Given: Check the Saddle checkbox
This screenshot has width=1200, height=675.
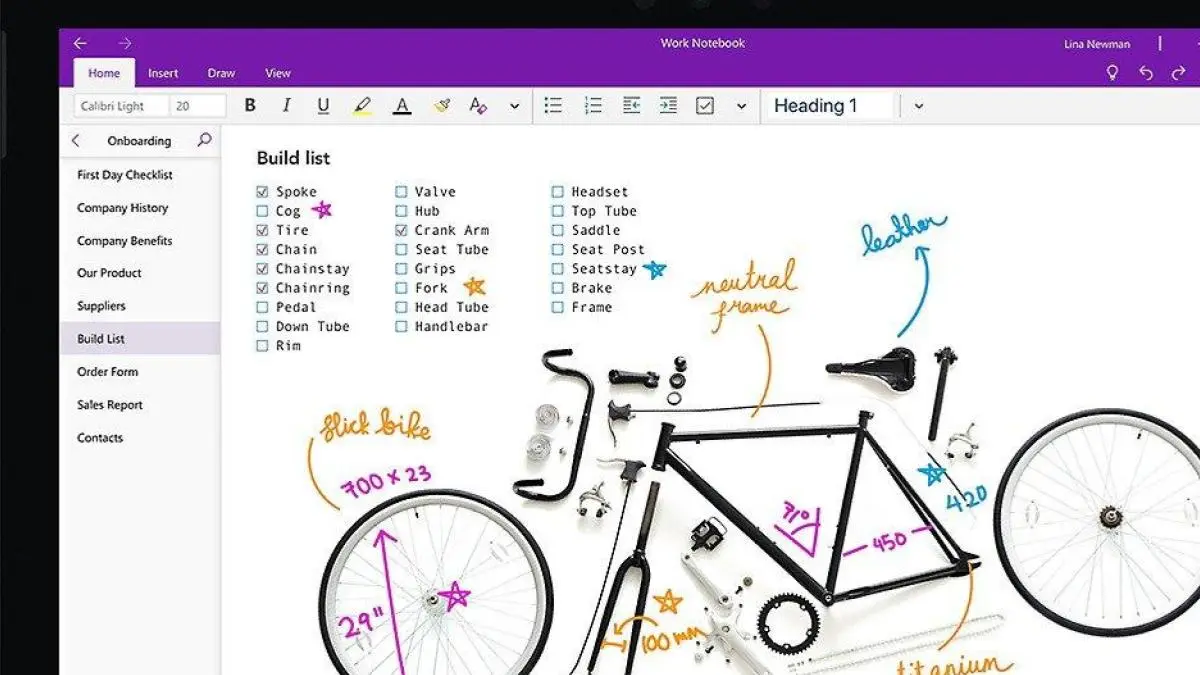Looking at the screenshot, I should [556, 230].
